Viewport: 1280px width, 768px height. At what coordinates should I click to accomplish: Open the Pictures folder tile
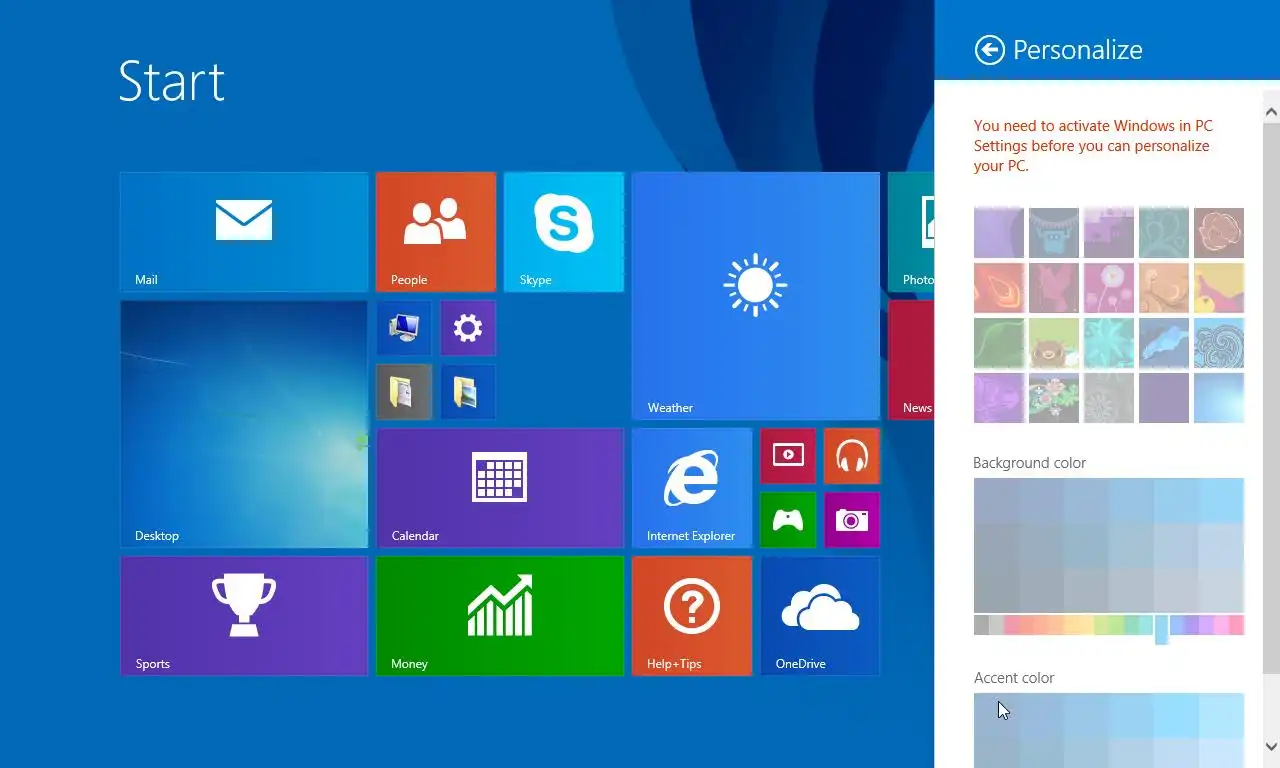coord(468,392)
